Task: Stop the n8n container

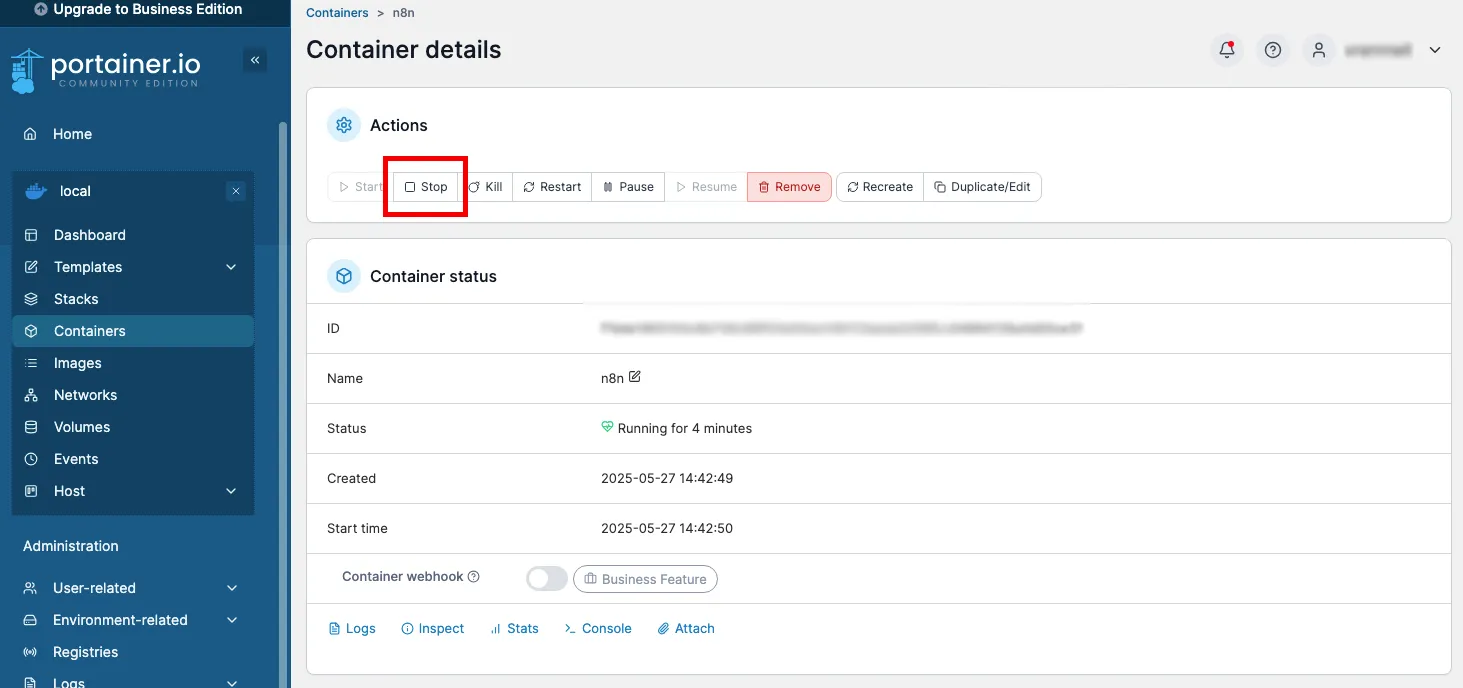Action: 426,187
